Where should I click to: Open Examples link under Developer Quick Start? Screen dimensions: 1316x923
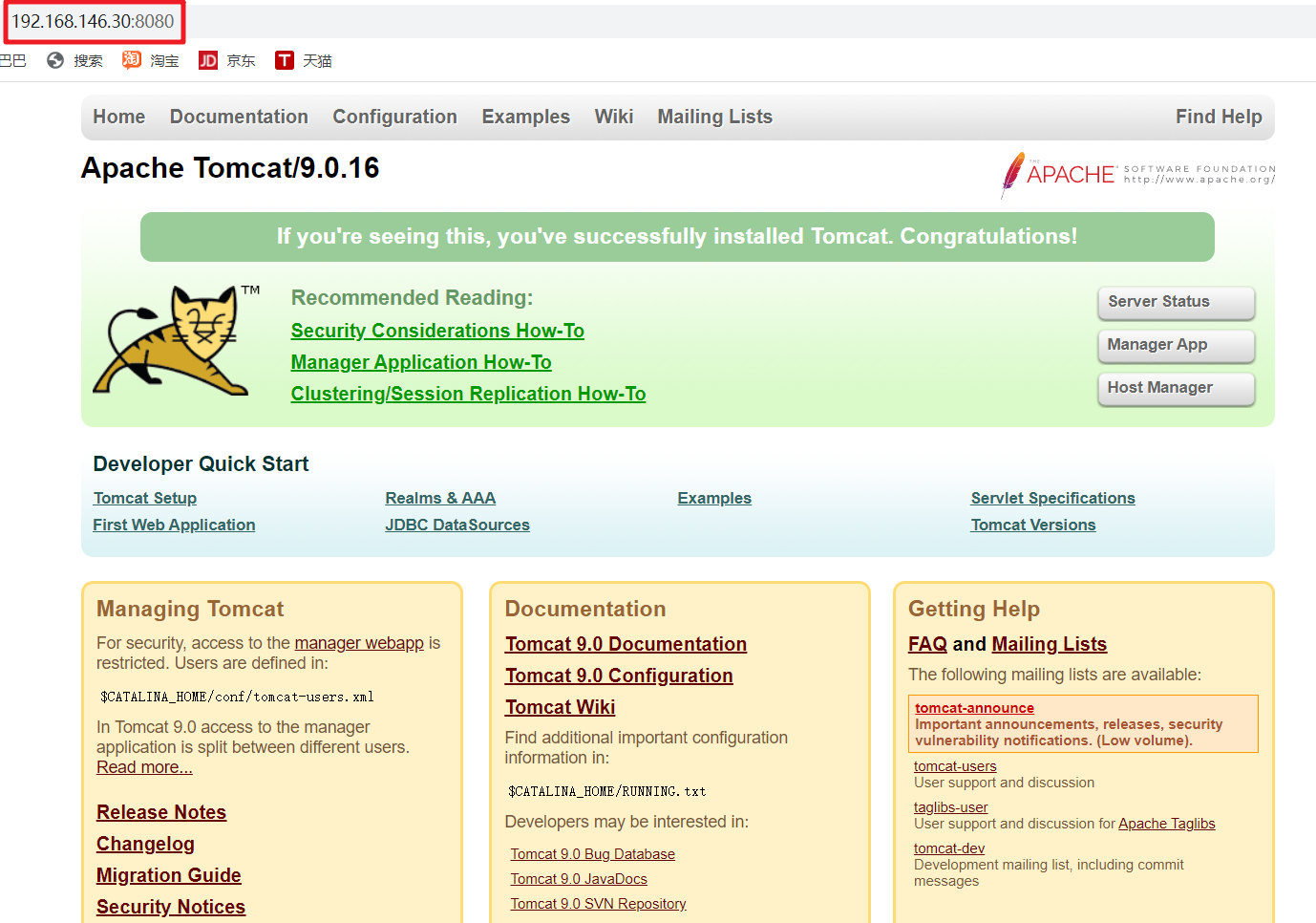pos(714,498)
